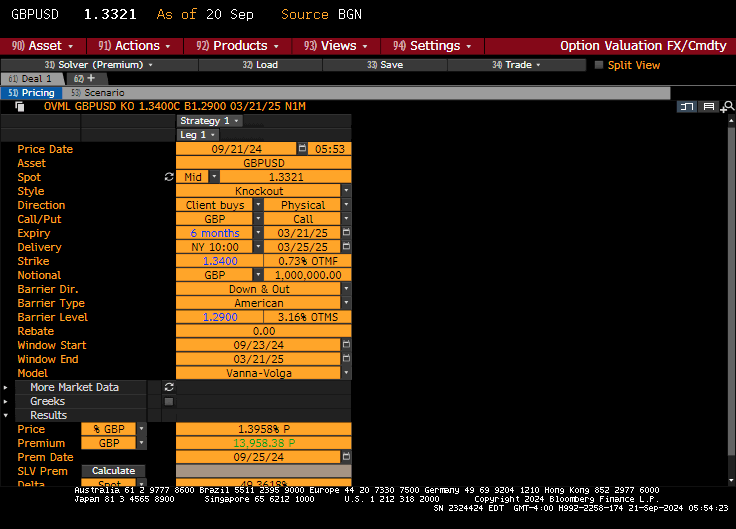The width and height of the screenshot is (736, 529).
Task: Click the list view icon at top right
Action: point(708,107)
